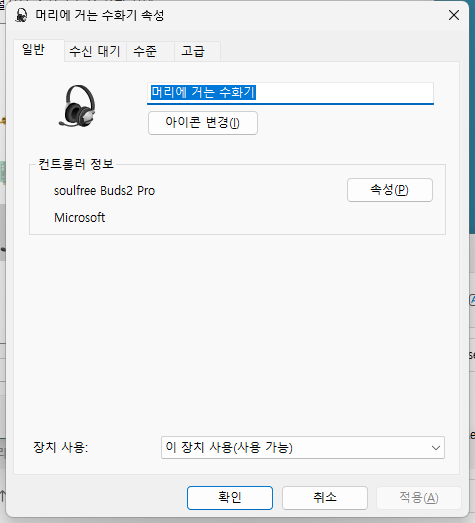The image size is (475, 523).
Task: Close the 머리에 거는 수화기 속성 dialog
Action: (454, 15)
